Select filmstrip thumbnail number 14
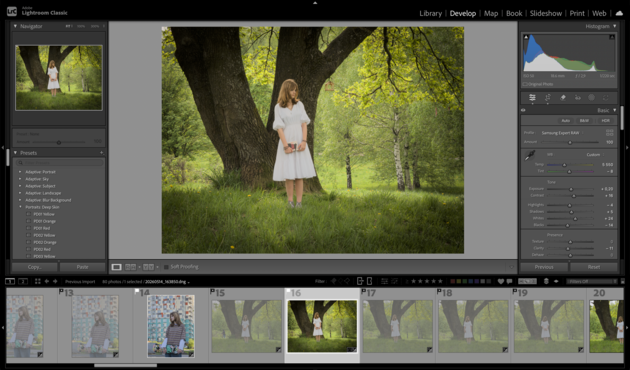The width and height of the screenshot is (630, 370). click(171, 326)
